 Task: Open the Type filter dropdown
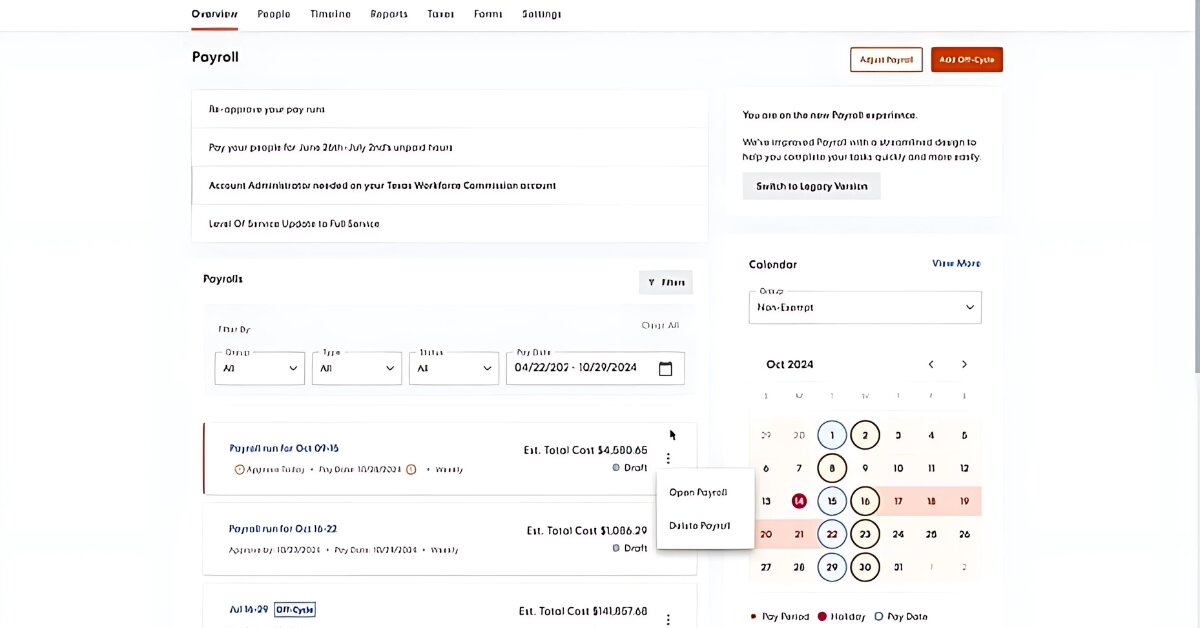tap(356, 368)
